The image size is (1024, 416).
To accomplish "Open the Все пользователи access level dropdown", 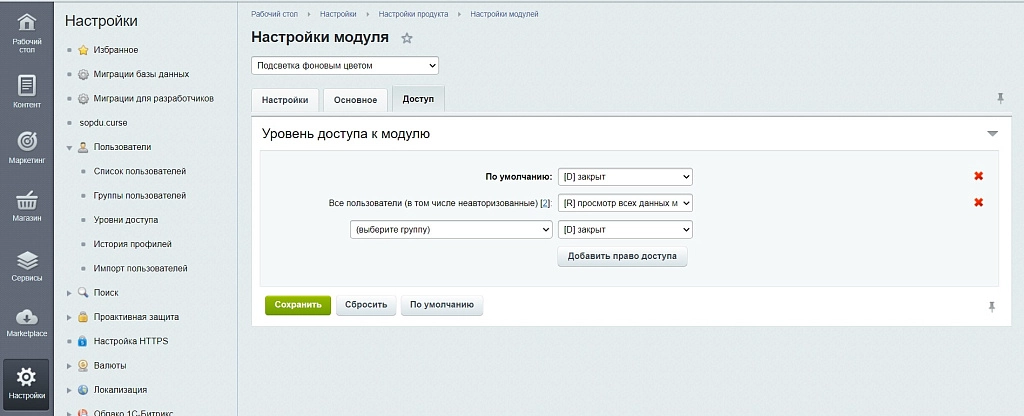I will click(x=625, y=203).
